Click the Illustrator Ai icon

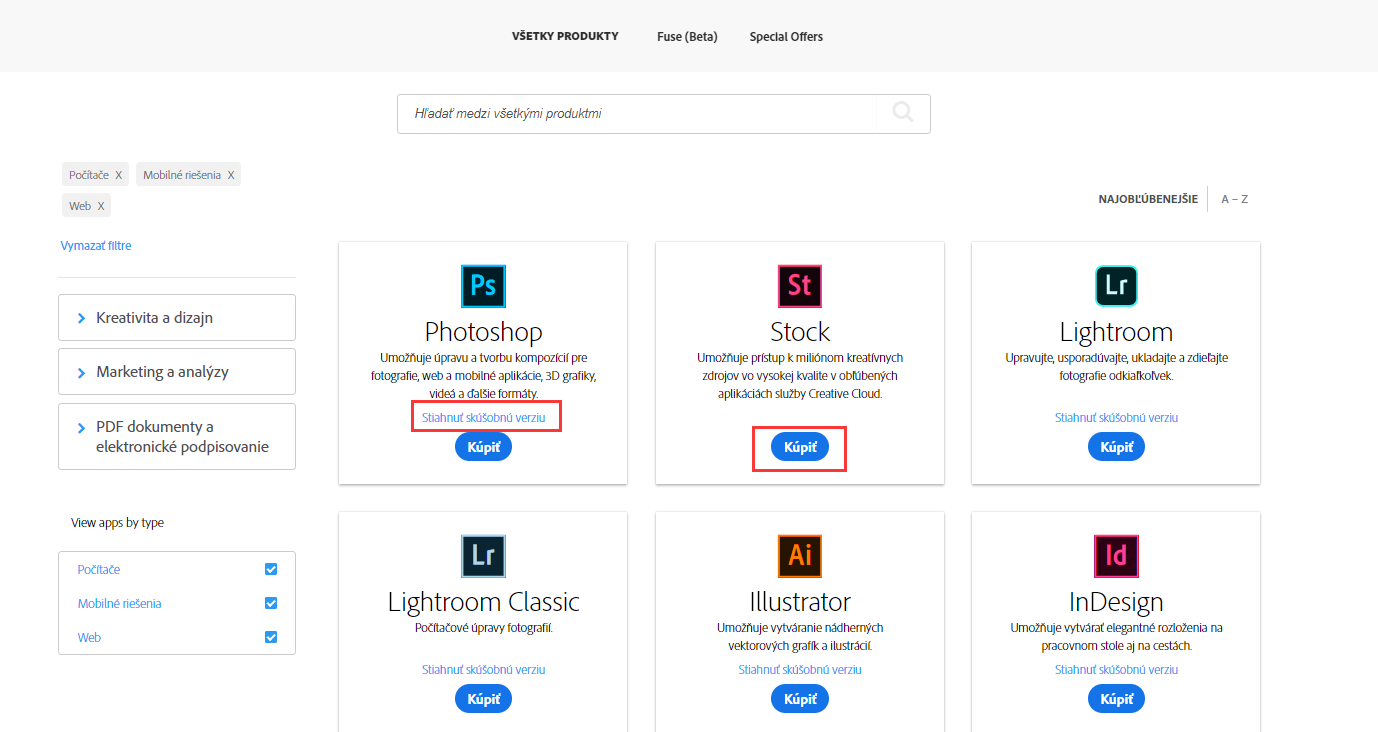point(800,556)
